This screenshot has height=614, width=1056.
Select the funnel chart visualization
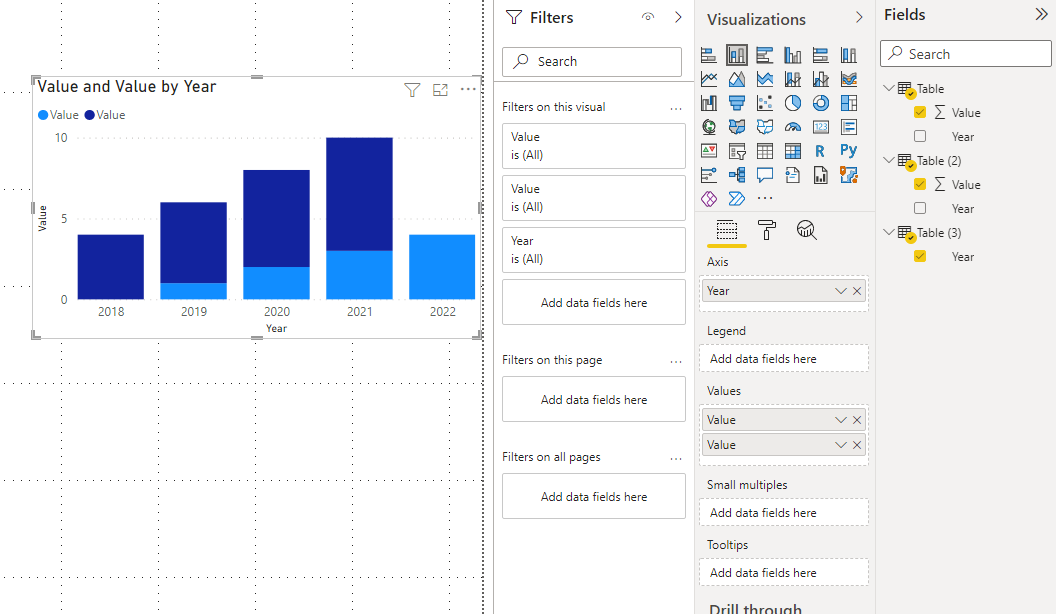coord(737,103)
